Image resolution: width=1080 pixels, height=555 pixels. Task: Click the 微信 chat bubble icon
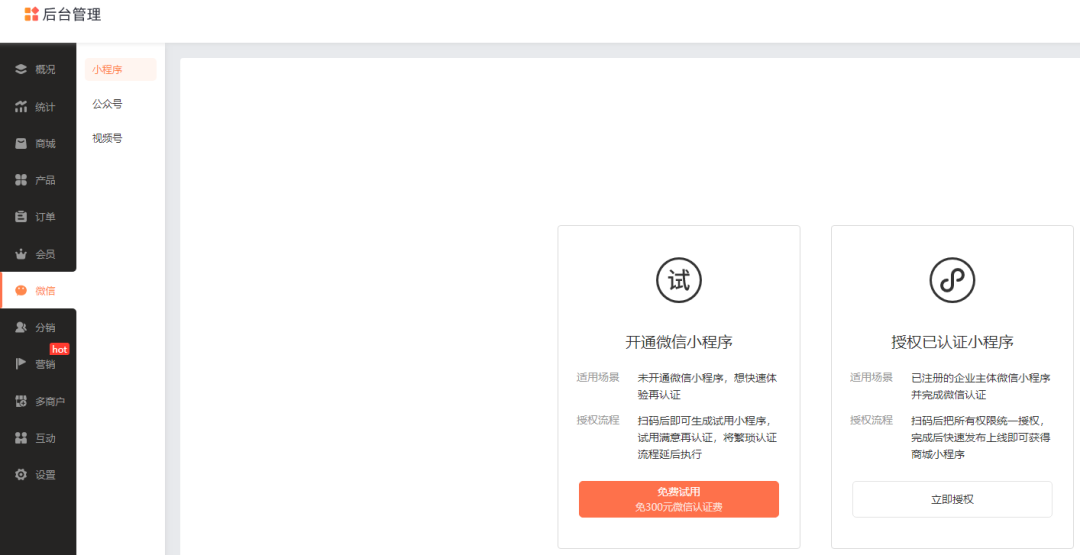(x=21, y=291)
